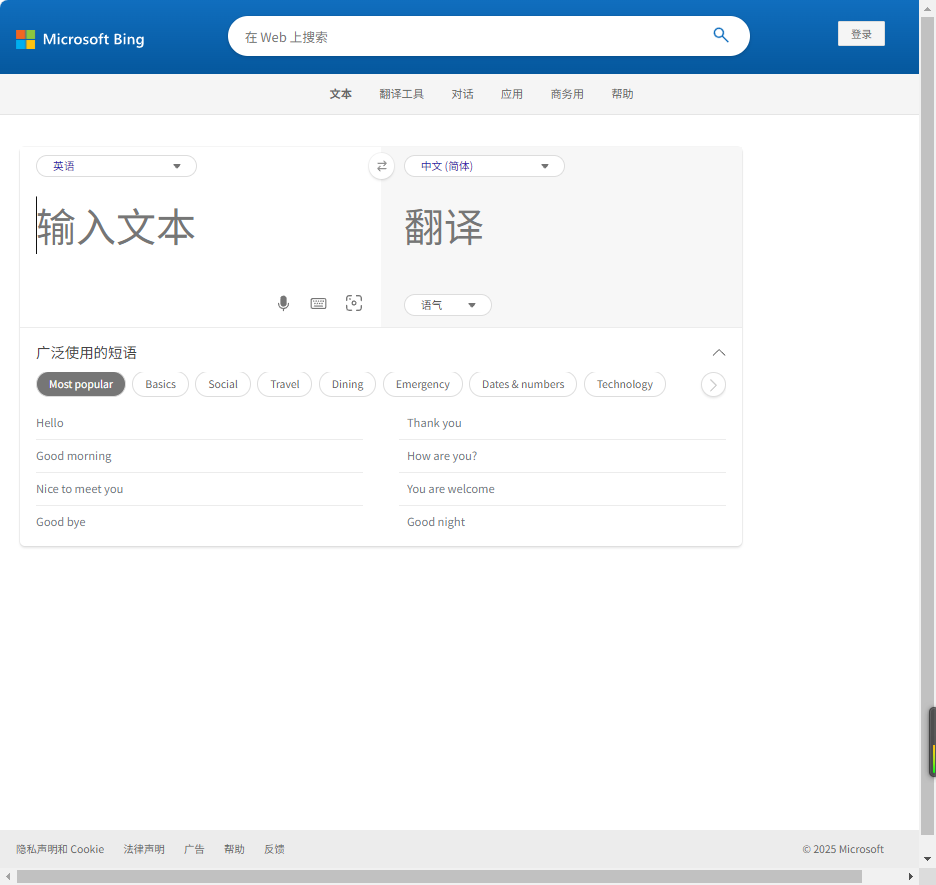936x885 pixels.
Task: Select the 帮助 tab in top navigation
Action: tap(622, 94)
